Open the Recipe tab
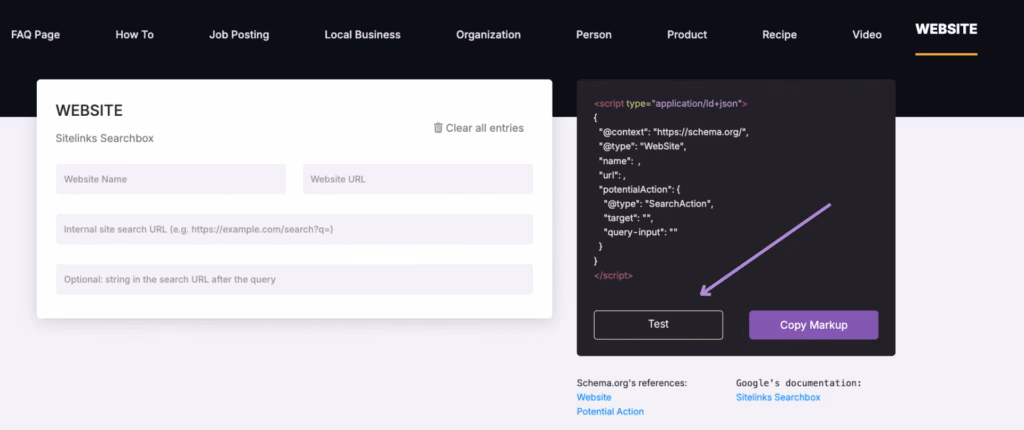 (x=779, y=35)
